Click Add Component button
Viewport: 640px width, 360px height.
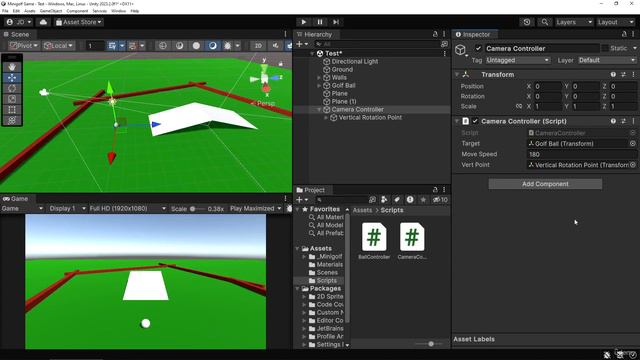click(545, 184)
